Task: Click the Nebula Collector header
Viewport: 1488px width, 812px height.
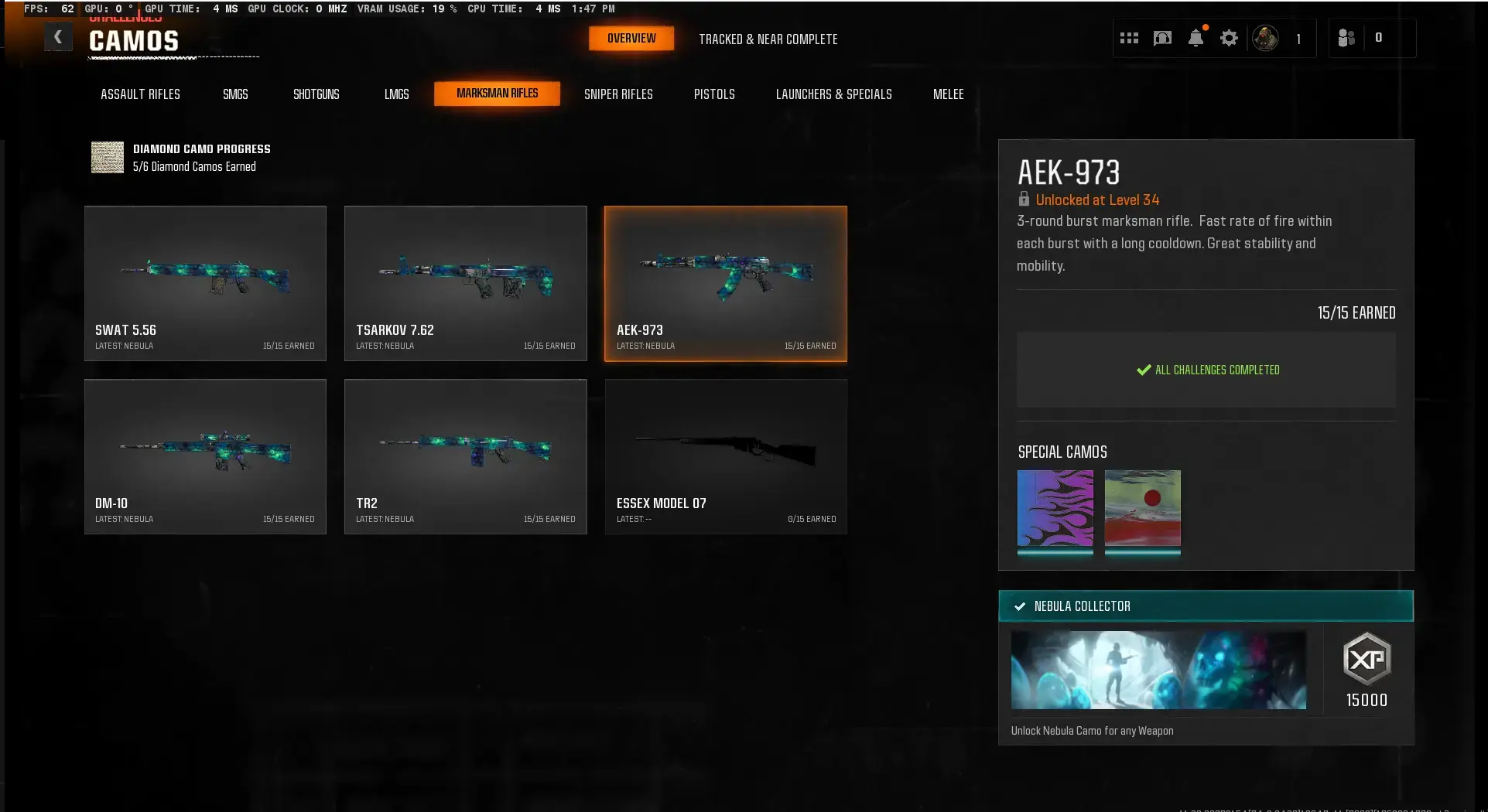Action: 1206,606
